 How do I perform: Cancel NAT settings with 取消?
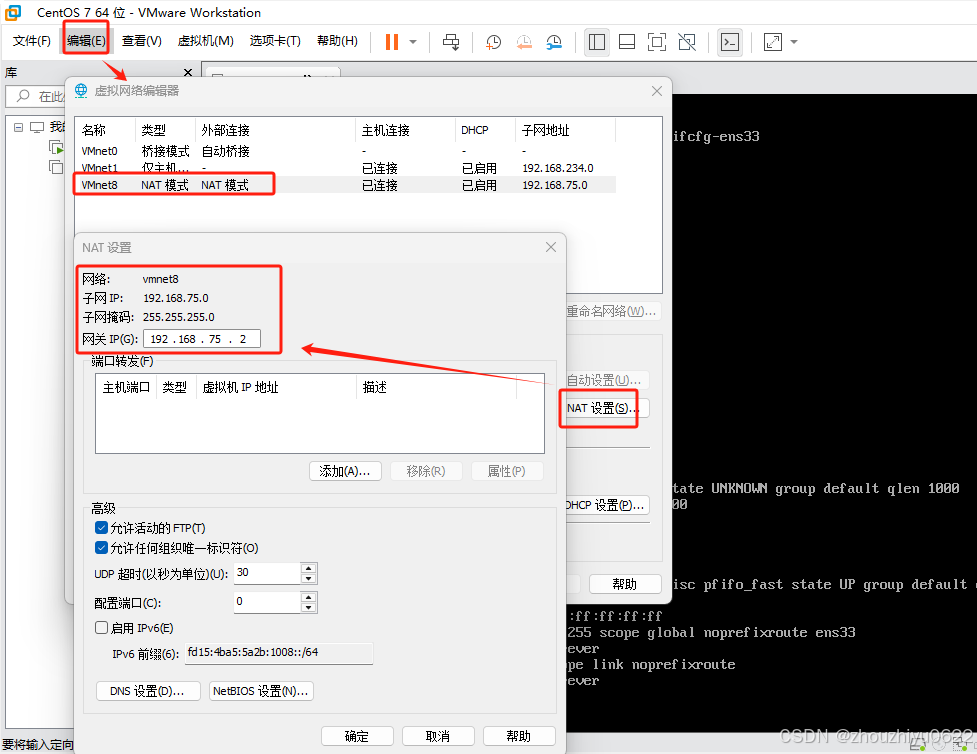coord(438,736)
